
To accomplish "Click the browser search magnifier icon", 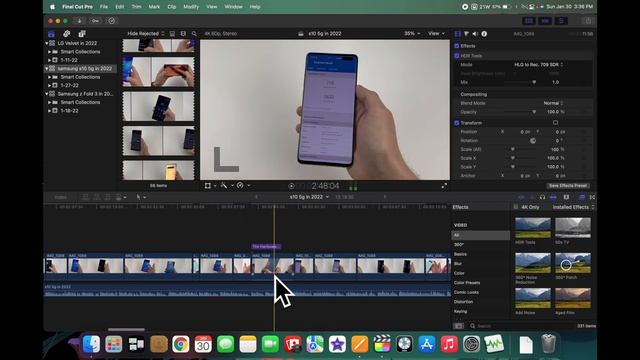I will click(194, 34).
